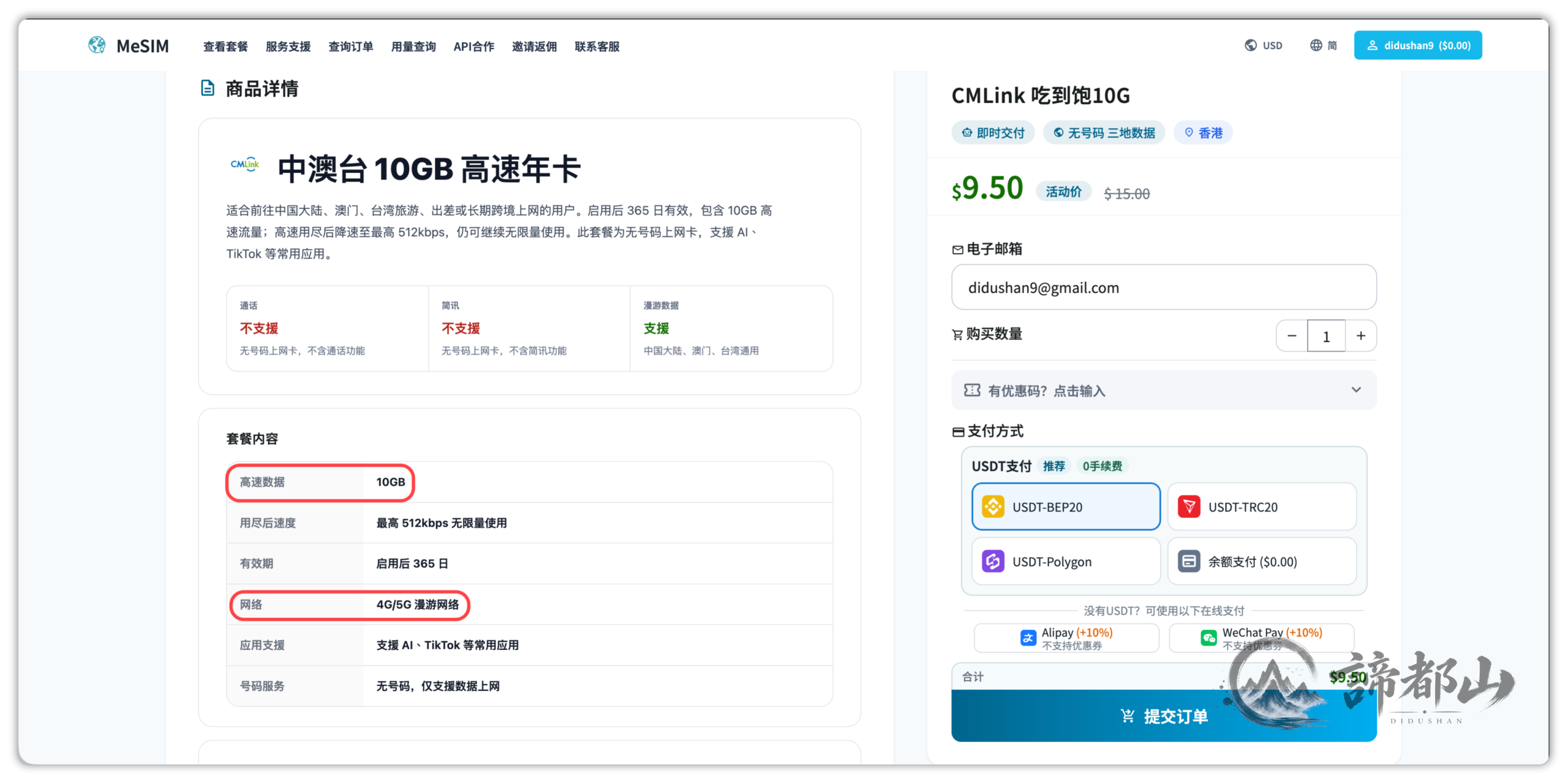Click the 推荐 badge next to USDT支付
This screenshot has height=783, width=1568.
tap(1054, 466)
